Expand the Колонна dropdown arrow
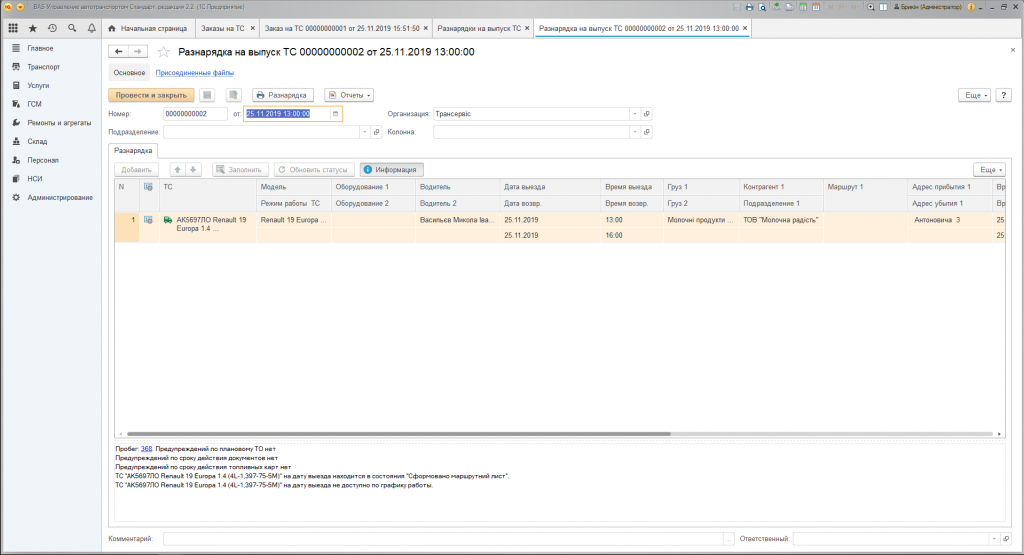This screenshot has height=555, width=1024. [635, 132]
